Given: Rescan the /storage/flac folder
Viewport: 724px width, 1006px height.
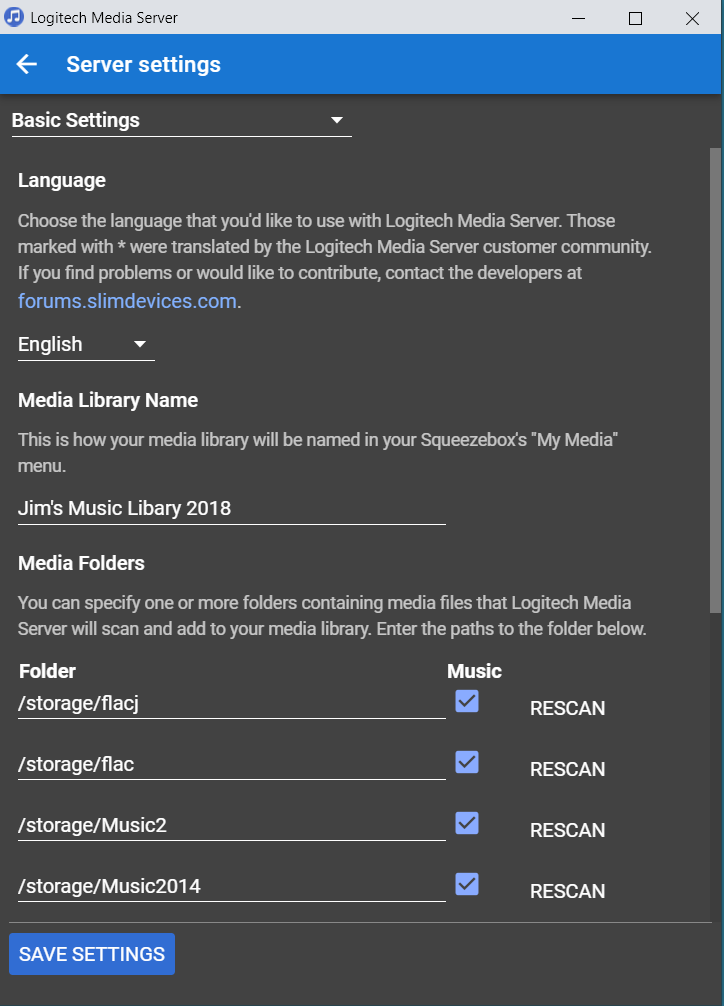Looking at the screenshot, I should pos(567,770).
